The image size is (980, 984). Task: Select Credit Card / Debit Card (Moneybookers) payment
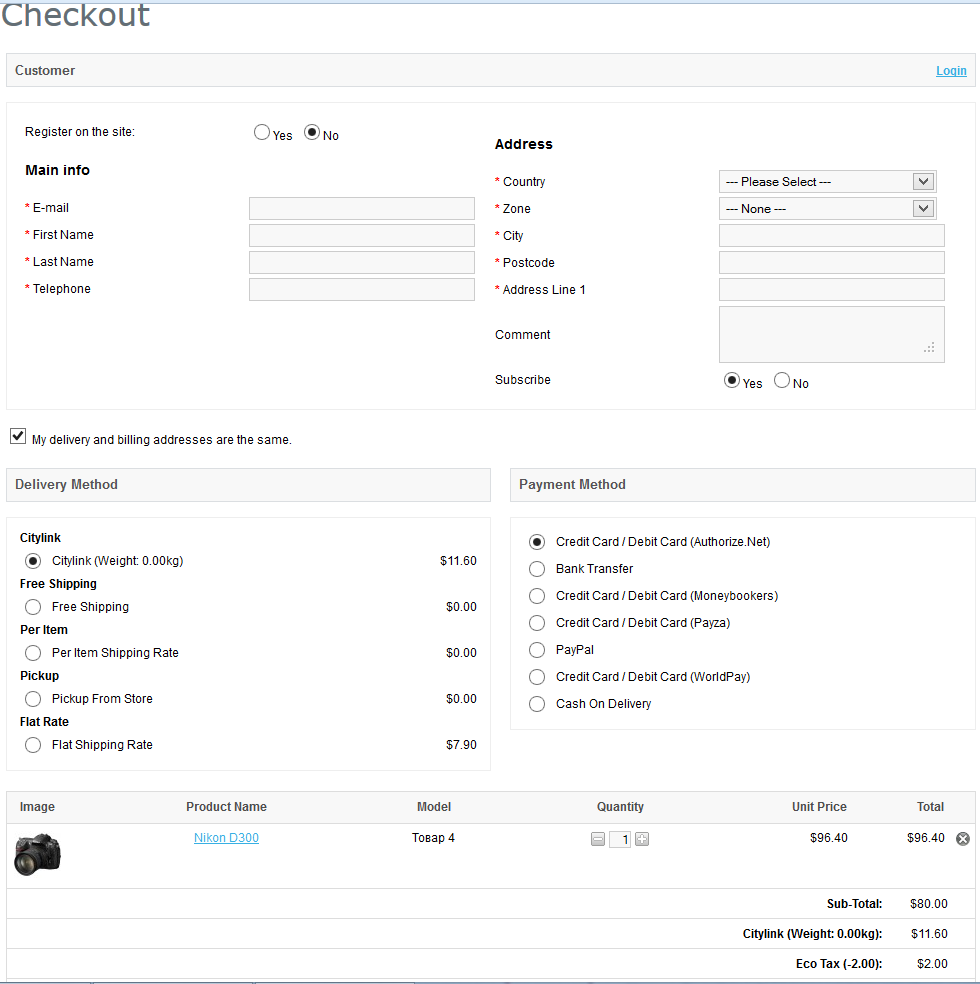[x=537, y=596]
